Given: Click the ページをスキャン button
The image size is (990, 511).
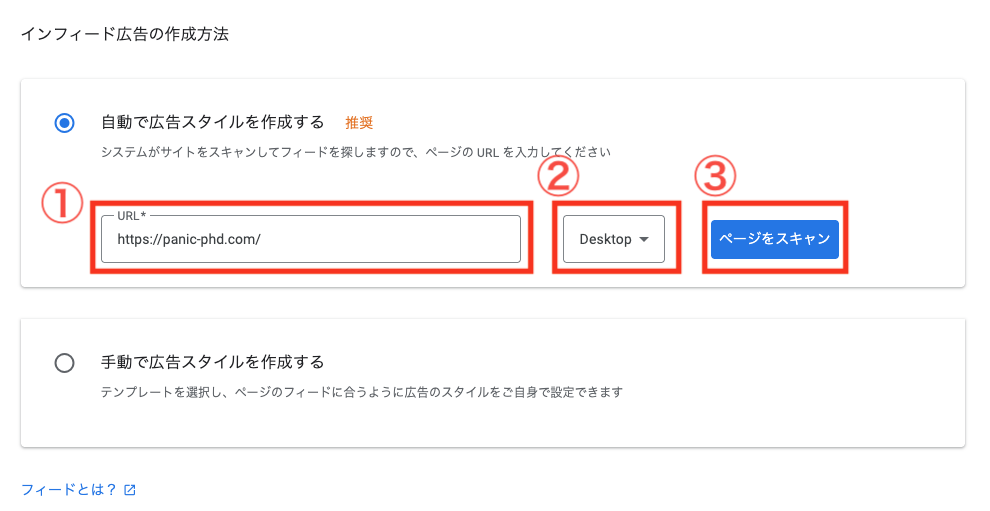Looking at the screenshot, I should pos(775,239).
